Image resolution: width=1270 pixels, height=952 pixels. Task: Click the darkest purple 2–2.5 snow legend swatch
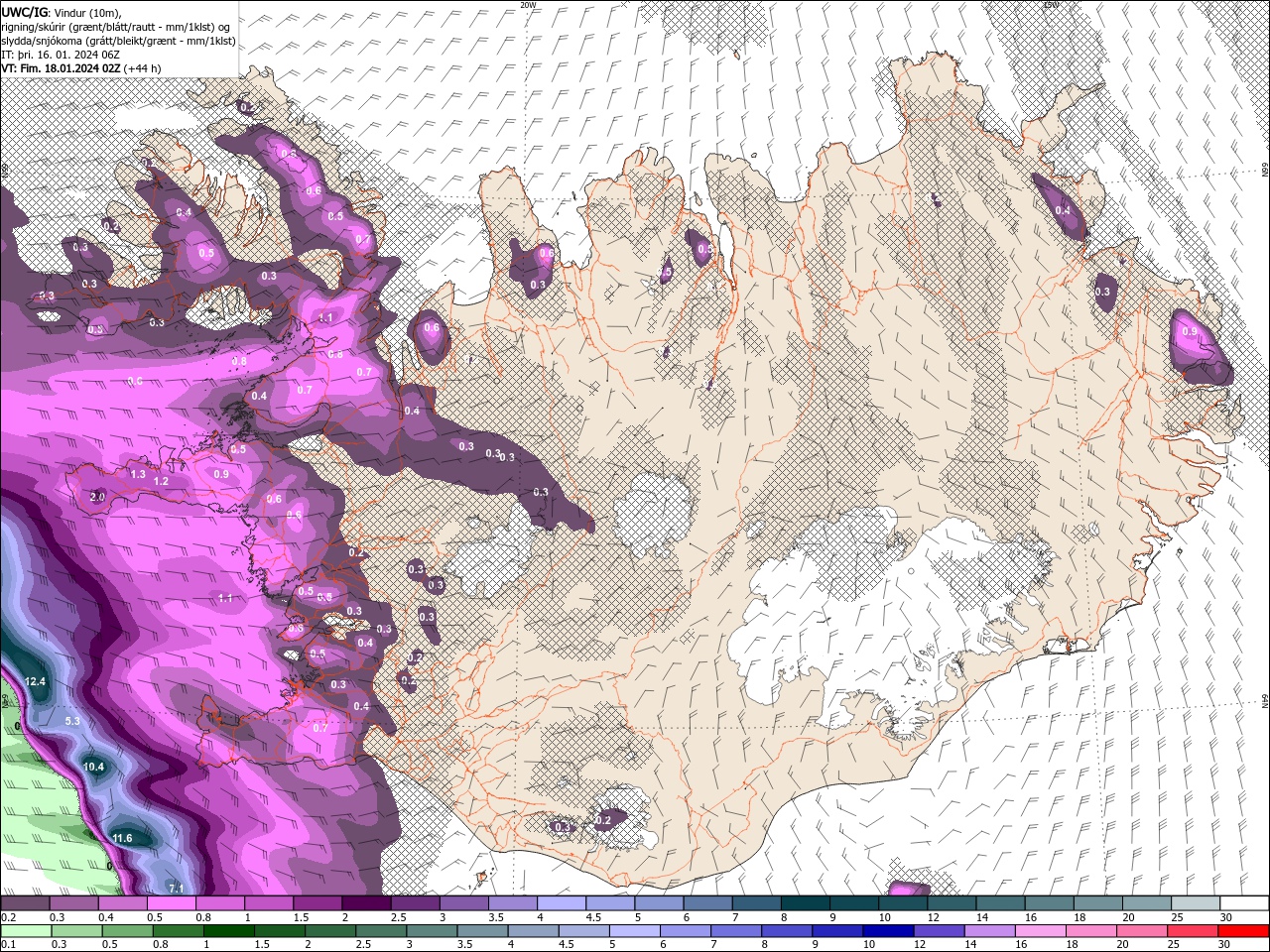[366, 903]
